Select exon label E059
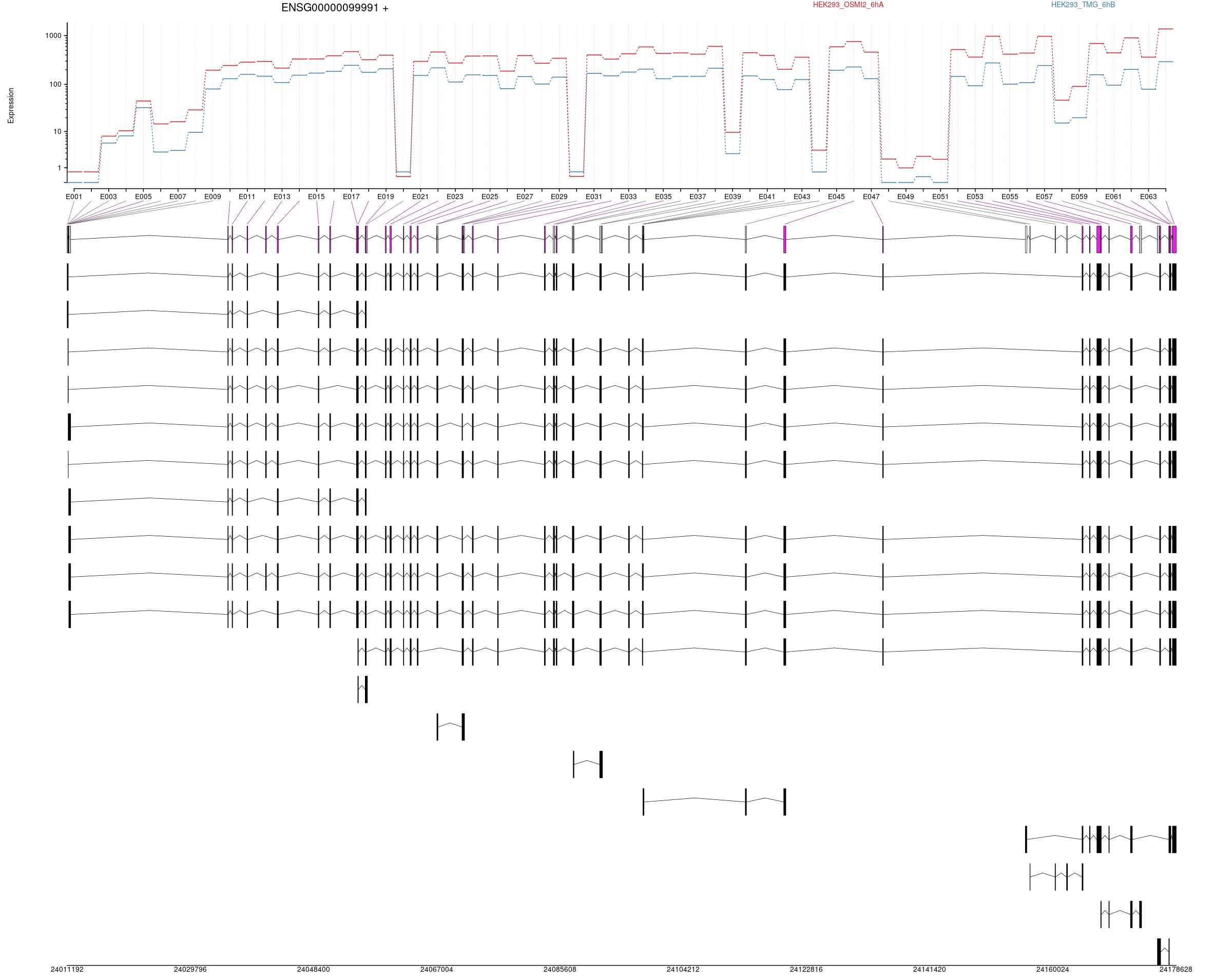This screenshot has width=1232, height=980. (x=1080, y=197)
